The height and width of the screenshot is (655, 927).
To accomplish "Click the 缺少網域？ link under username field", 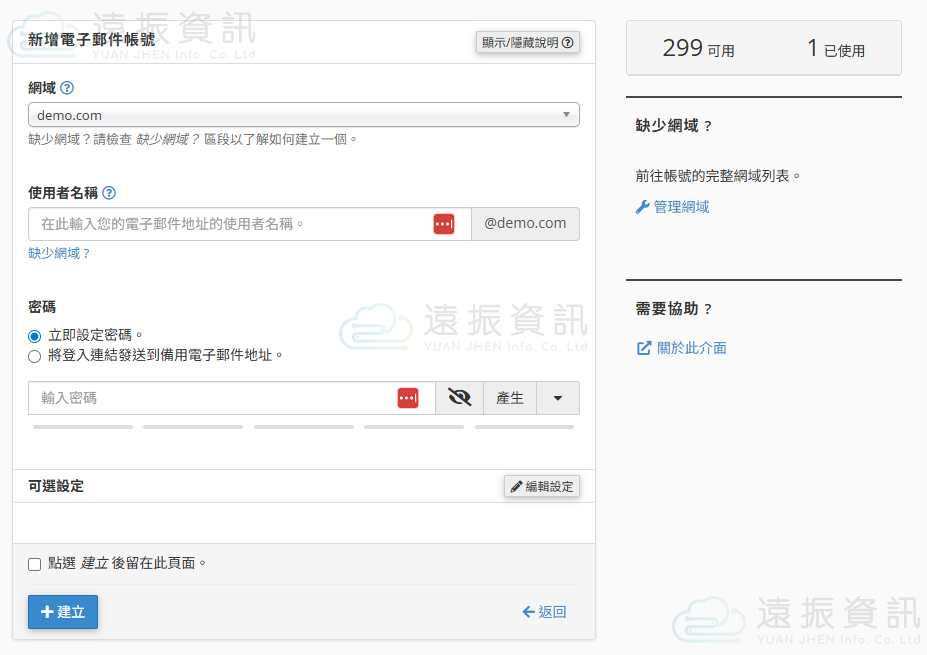I will click(60, 254).
